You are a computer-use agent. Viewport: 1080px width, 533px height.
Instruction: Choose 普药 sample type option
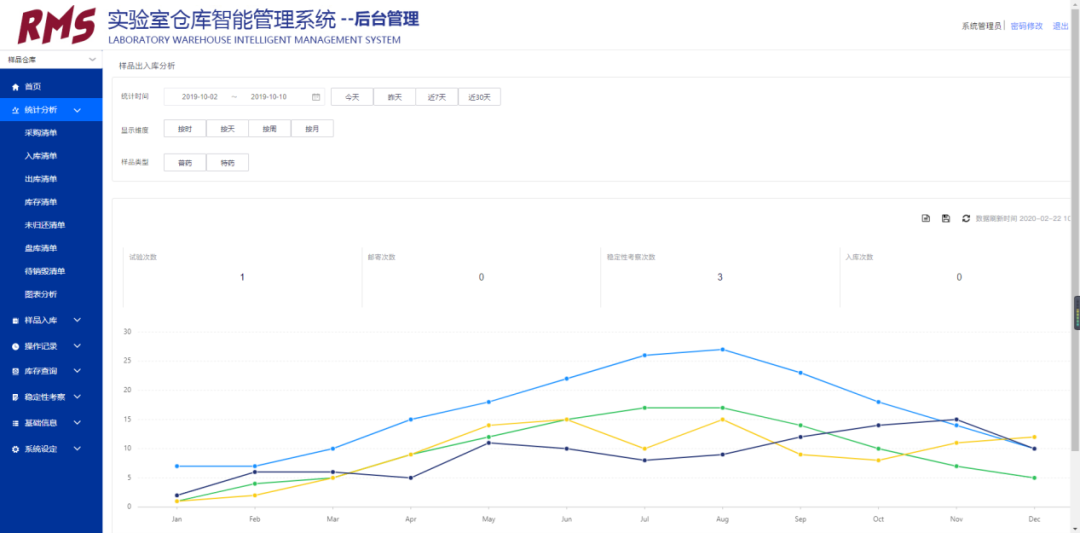coord(185,162)
